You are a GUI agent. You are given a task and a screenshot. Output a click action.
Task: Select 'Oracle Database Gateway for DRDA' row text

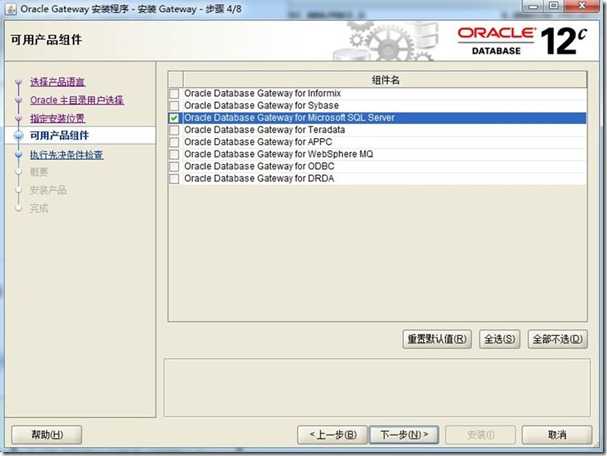[x=259, y=178]
